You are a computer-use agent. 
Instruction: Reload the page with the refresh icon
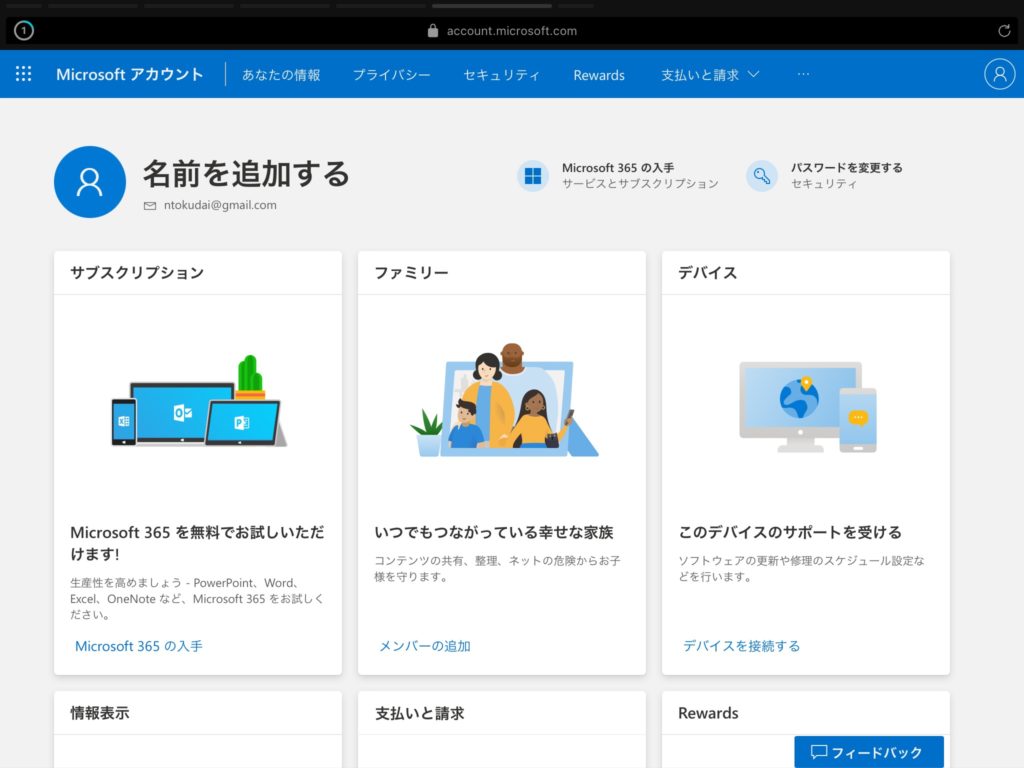click(1004, 31)
